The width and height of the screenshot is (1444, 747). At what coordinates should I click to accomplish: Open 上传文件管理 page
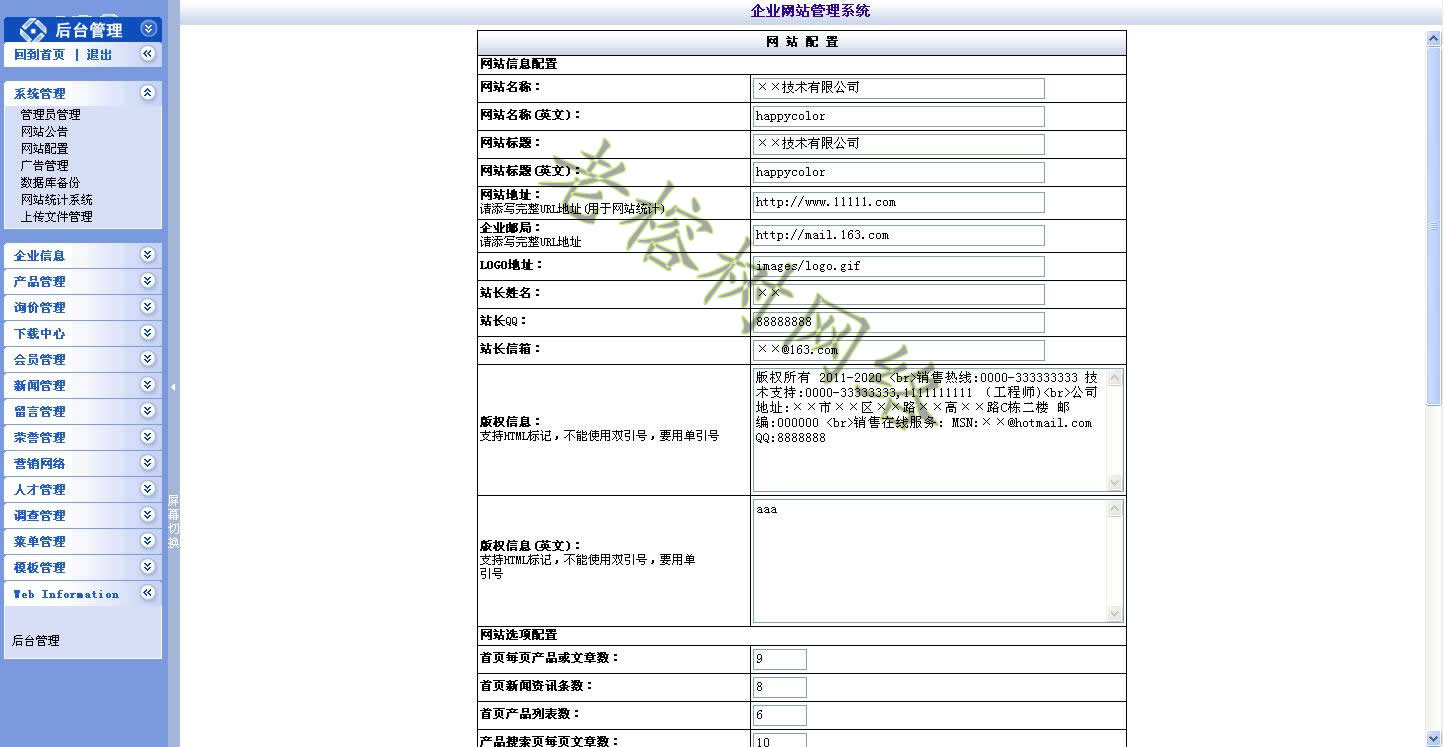pyautogui.click(x=56, y=217)
